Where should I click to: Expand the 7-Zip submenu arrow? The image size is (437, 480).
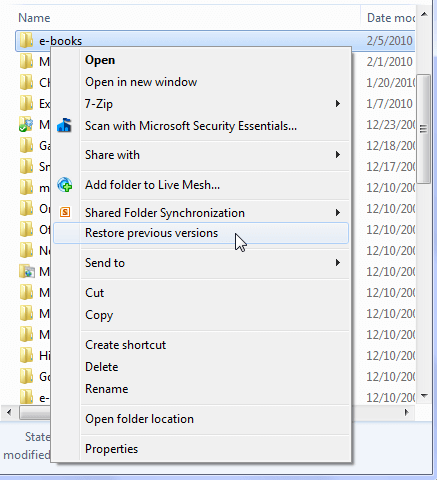338,104
